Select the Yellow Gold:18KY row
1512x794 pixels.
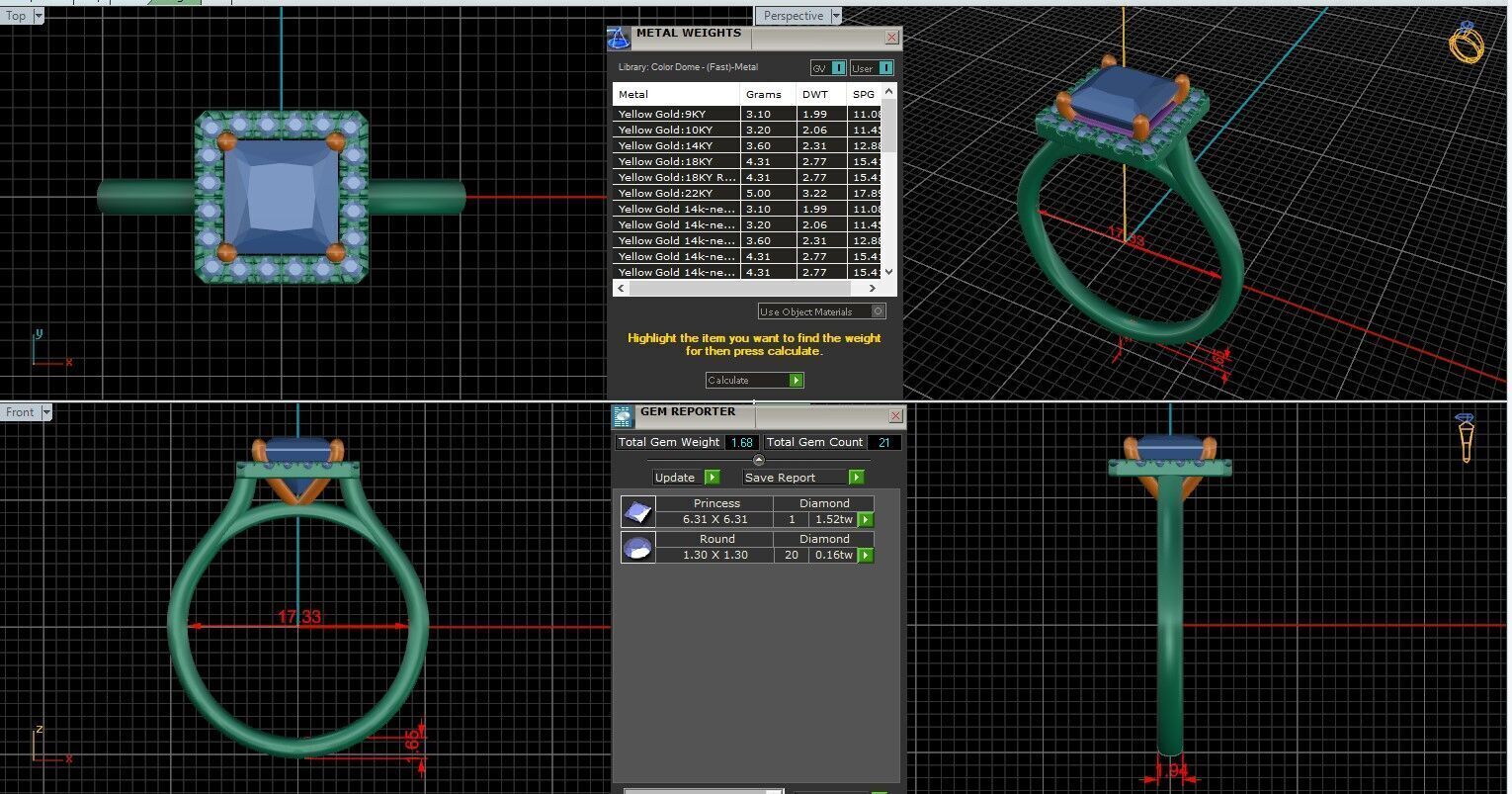(748, 162)
